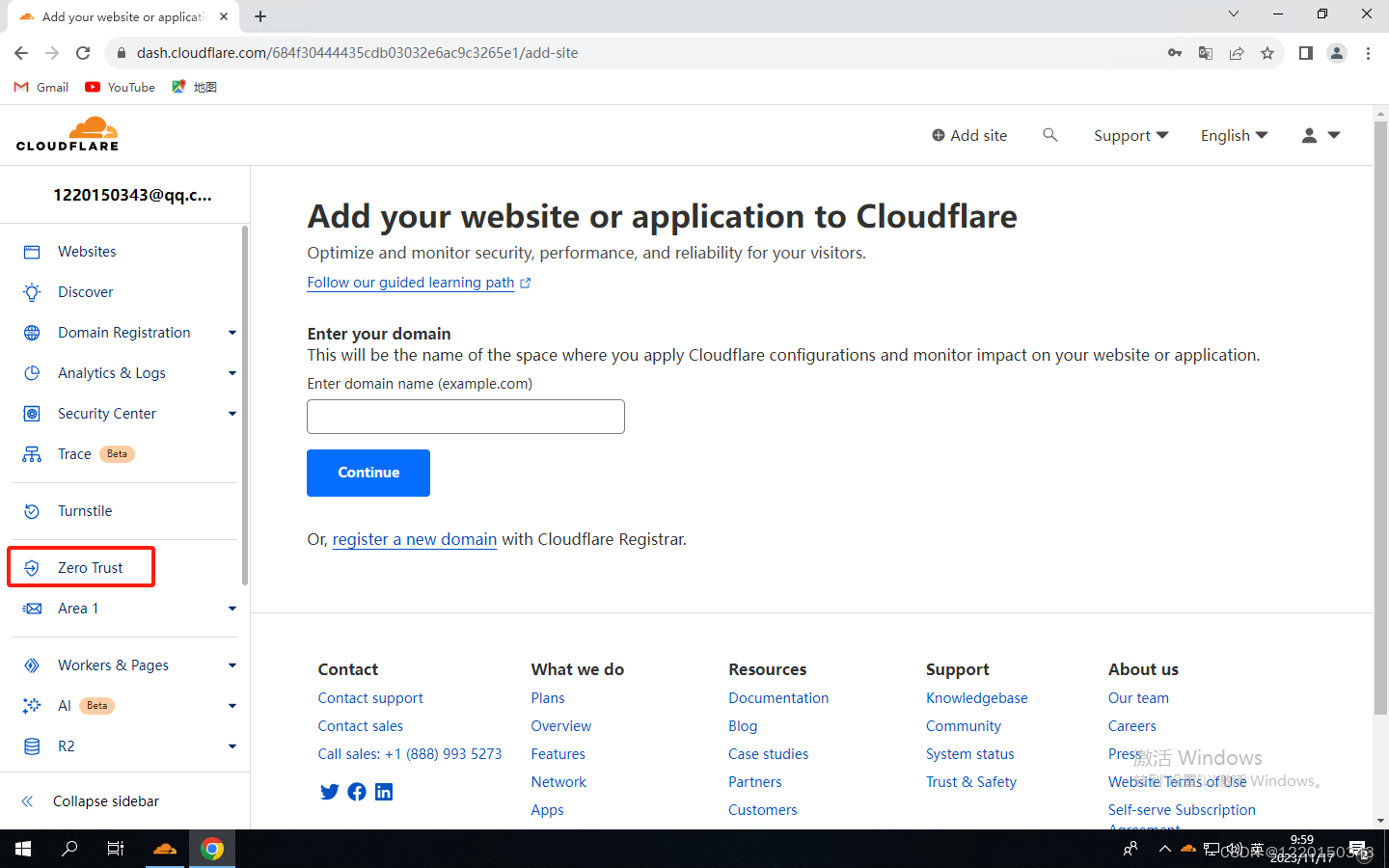Click the Cloudflare app icon in taskbar
Viewport: 1389px width, 868px height.
[x=165, y=849]
